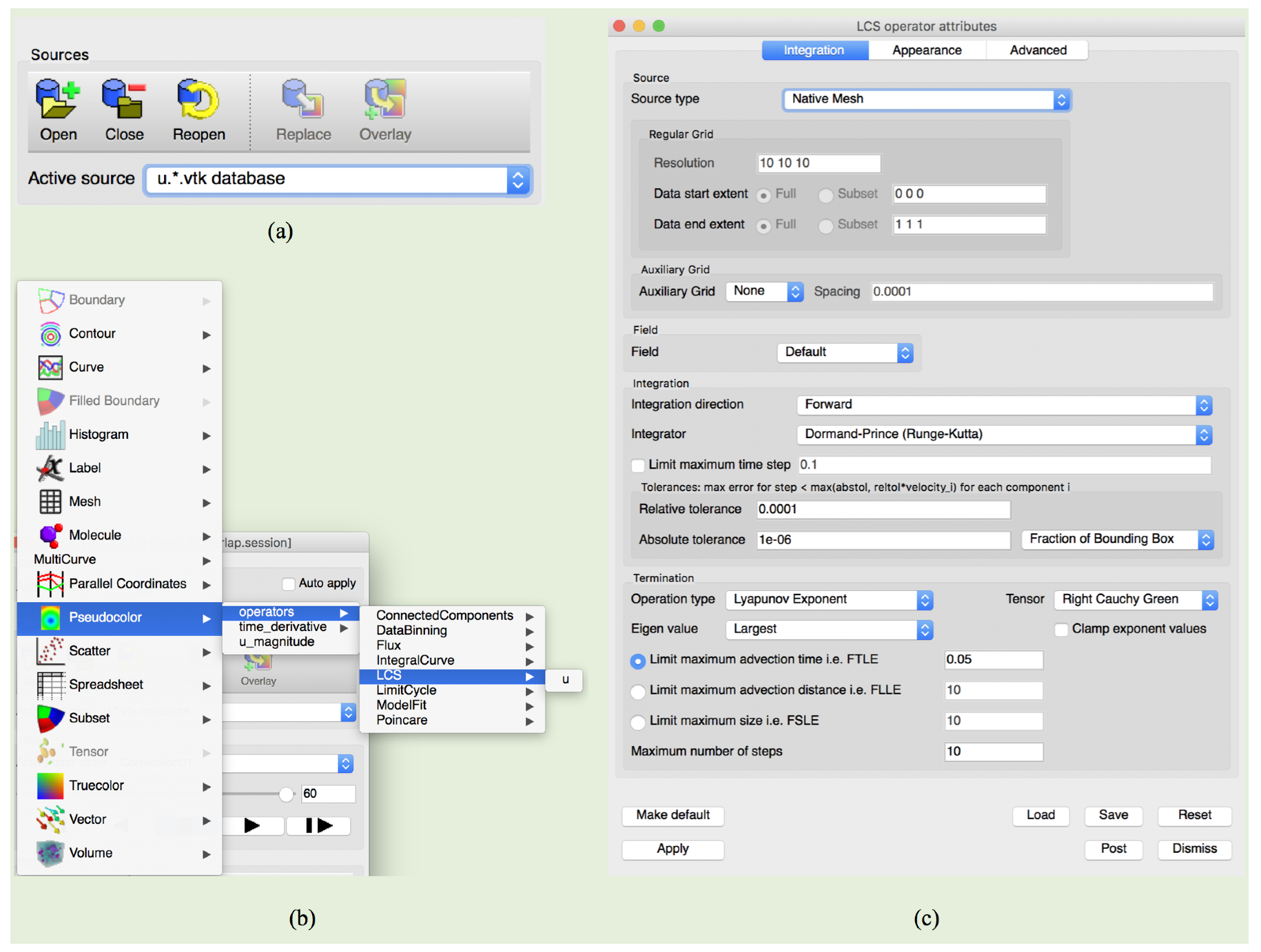
Task: Select the Vector plot icon
Action: [50, 819]
